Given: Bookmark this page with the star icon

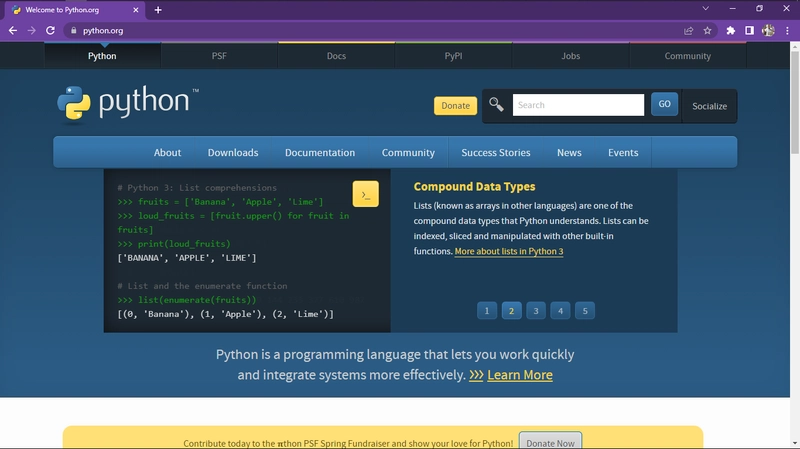Looking at the screenshot, I should coord(707,31).
